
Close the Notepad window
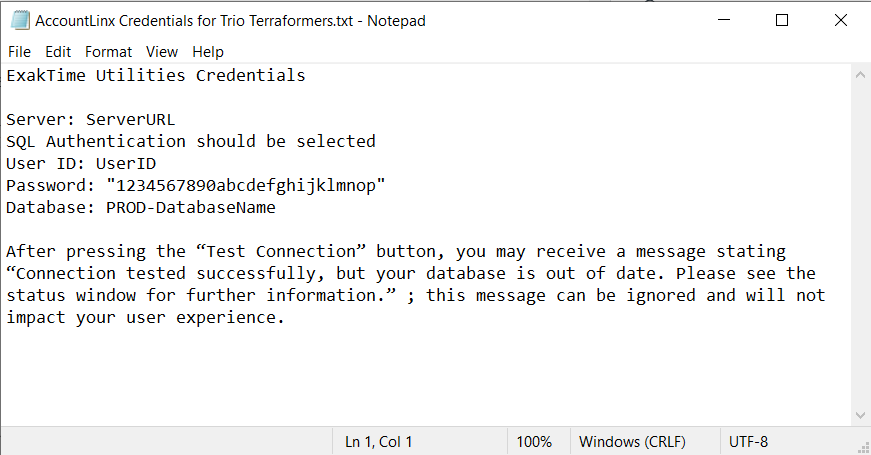pos(840,20)
